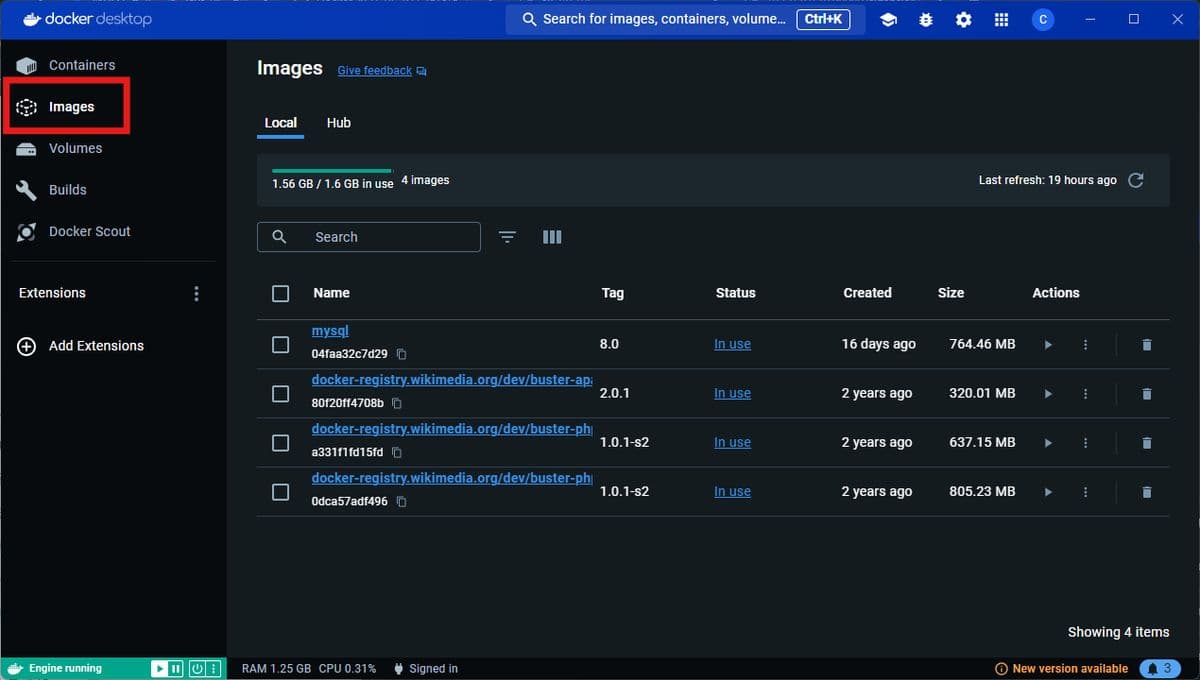Check the 80f20ff4708b image checkbox
This screenshot has height=680, width=1200.
click(x=280, y=393)
